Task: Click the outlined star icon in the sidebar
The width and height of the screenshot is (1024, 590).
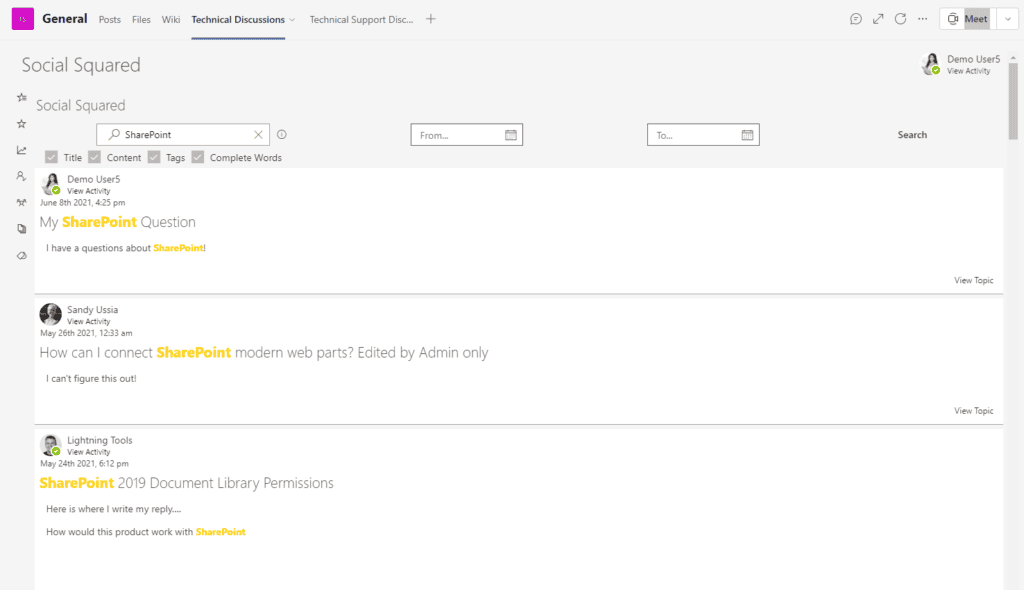Action: pyautogui.click(x=21, y=124)
